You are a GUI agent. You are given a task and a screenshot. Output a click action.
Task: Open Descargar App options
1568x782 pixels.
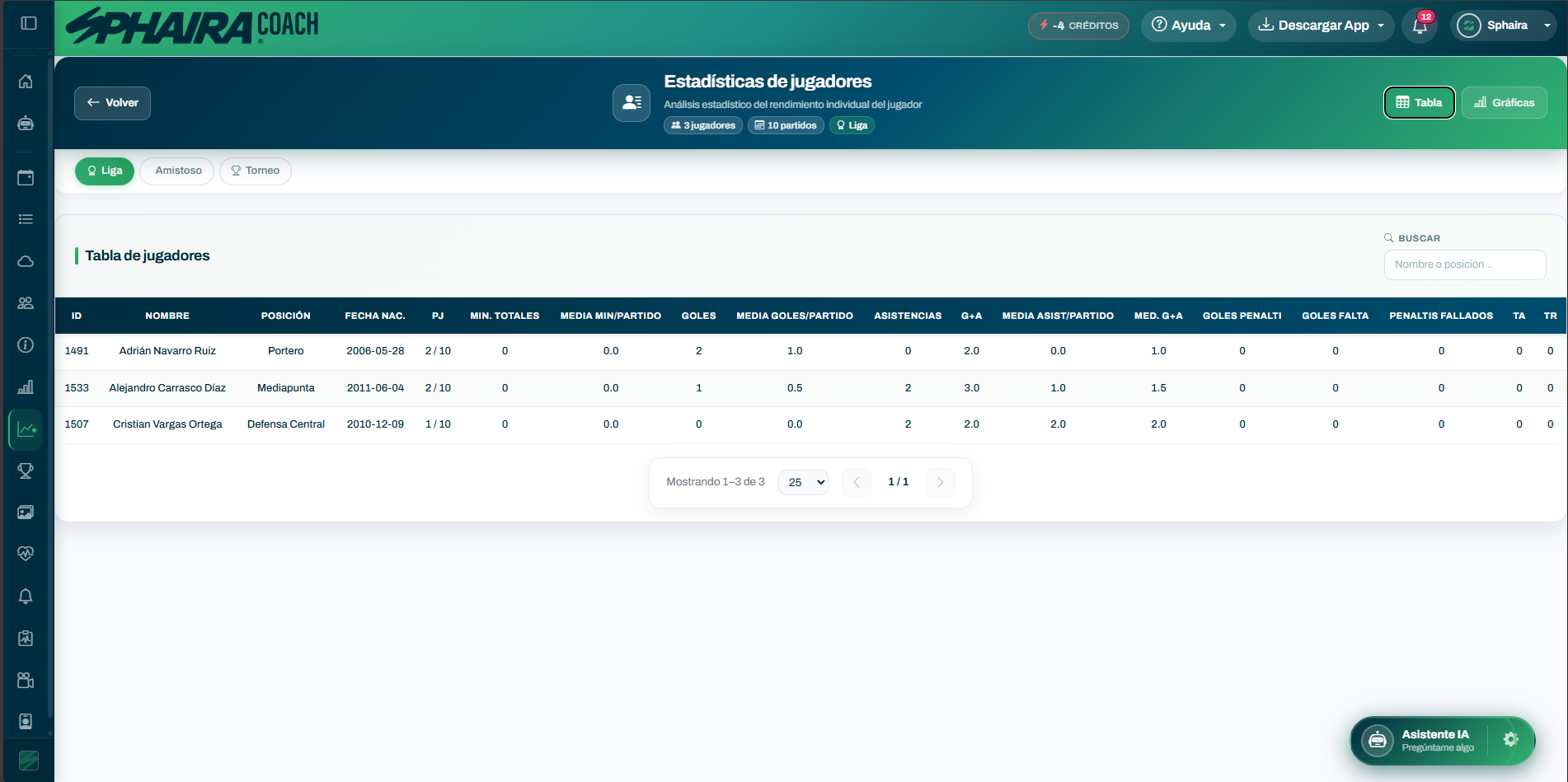tap(1320, 25)
